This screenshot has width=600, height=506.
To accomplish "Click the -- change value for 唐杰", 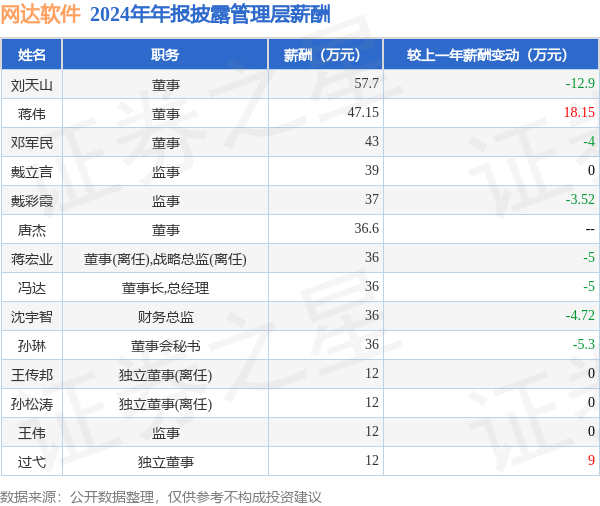I will coord(590,229).
